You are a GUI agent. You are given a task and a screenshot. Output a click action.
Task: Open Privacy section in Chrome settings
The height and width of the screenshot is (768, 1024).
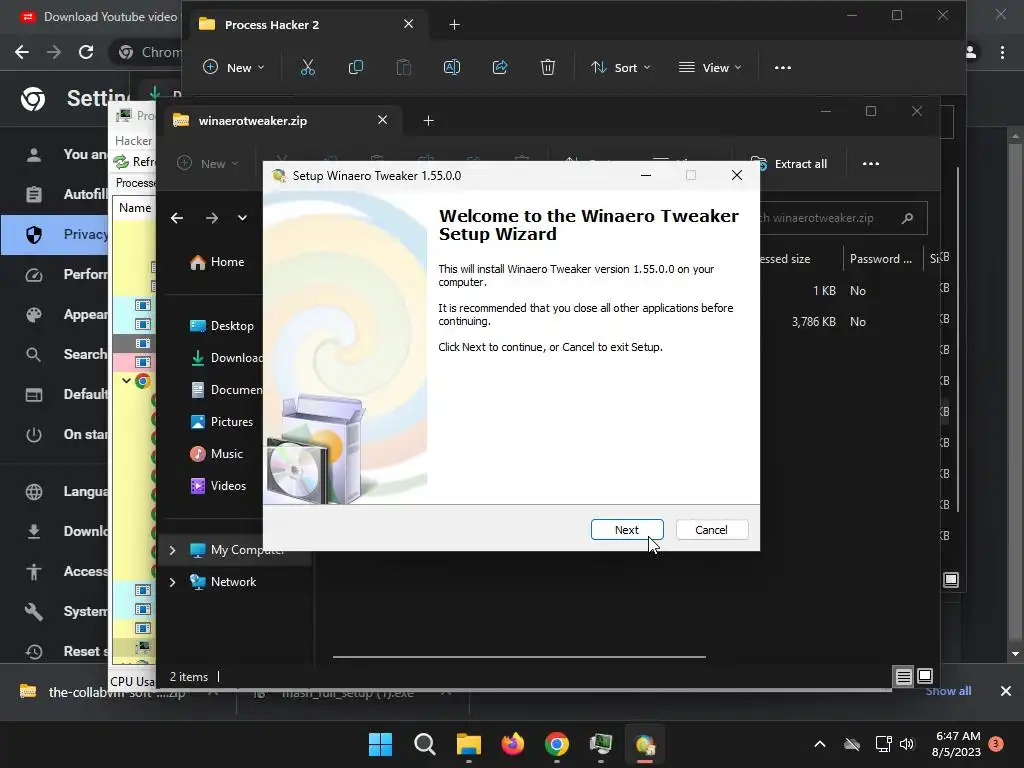click(x=55, y=234)
